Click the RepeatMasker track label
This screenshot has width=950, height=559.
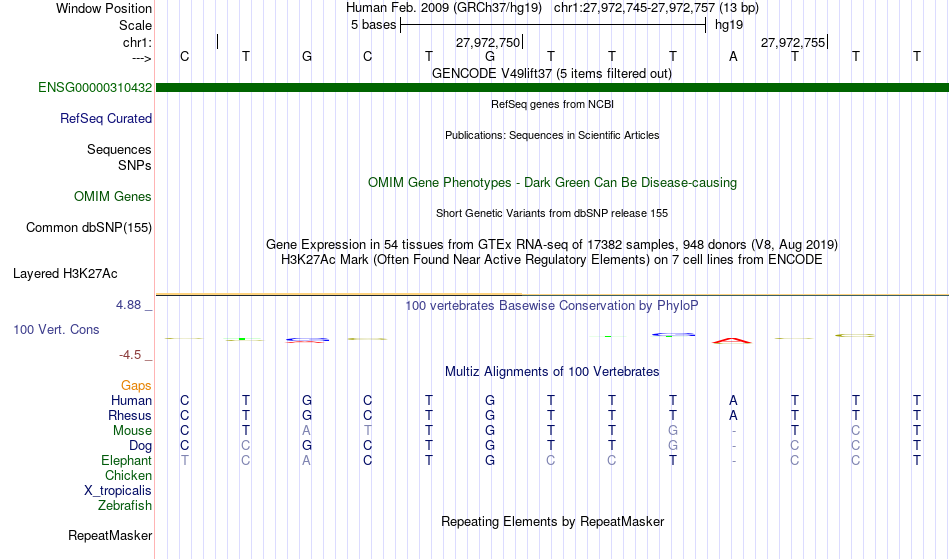(110, 535)
